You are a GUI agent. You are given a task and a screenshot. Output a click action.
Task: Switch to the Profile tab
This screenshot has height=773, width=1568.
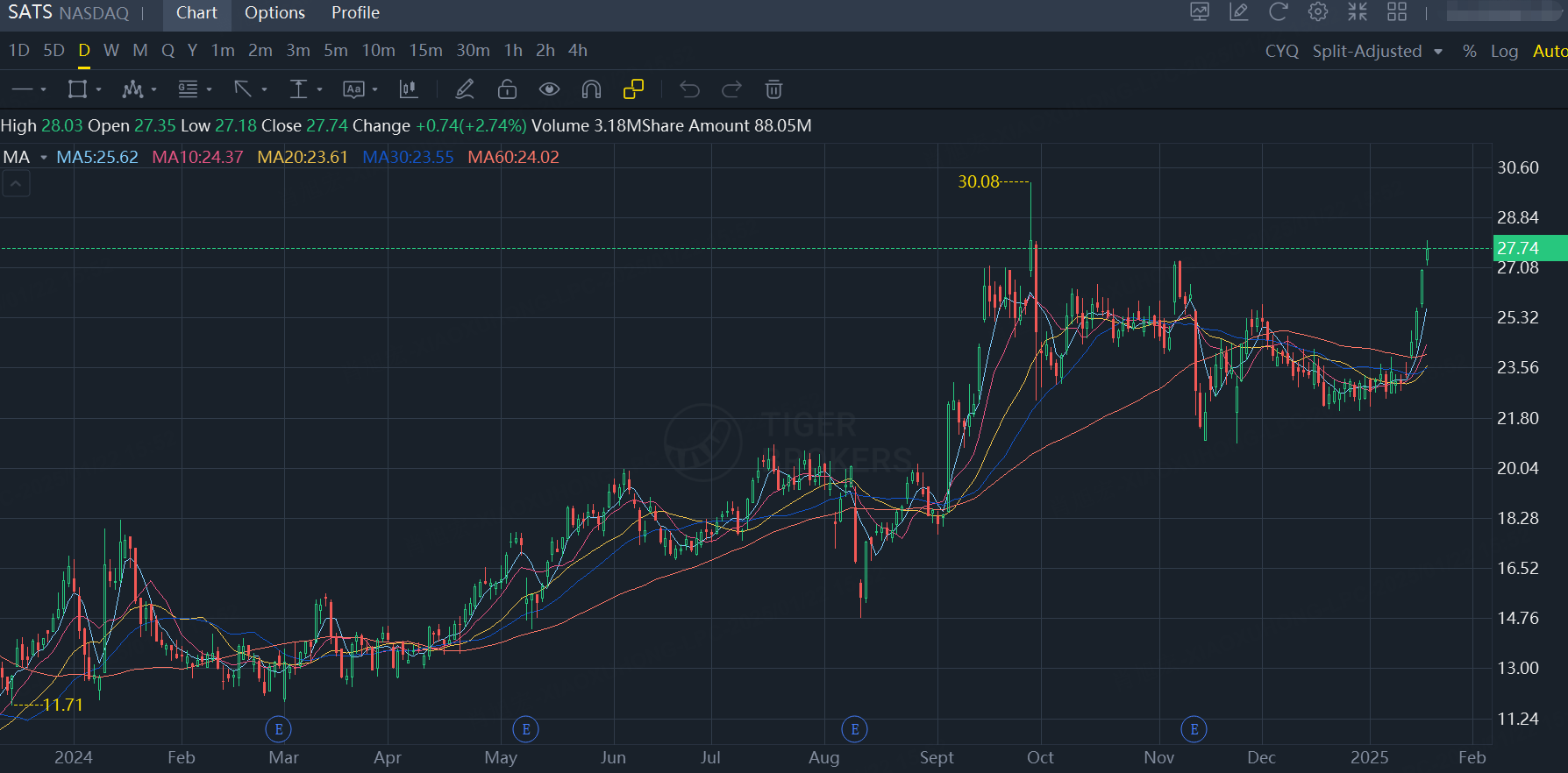[x=355, y=13]
